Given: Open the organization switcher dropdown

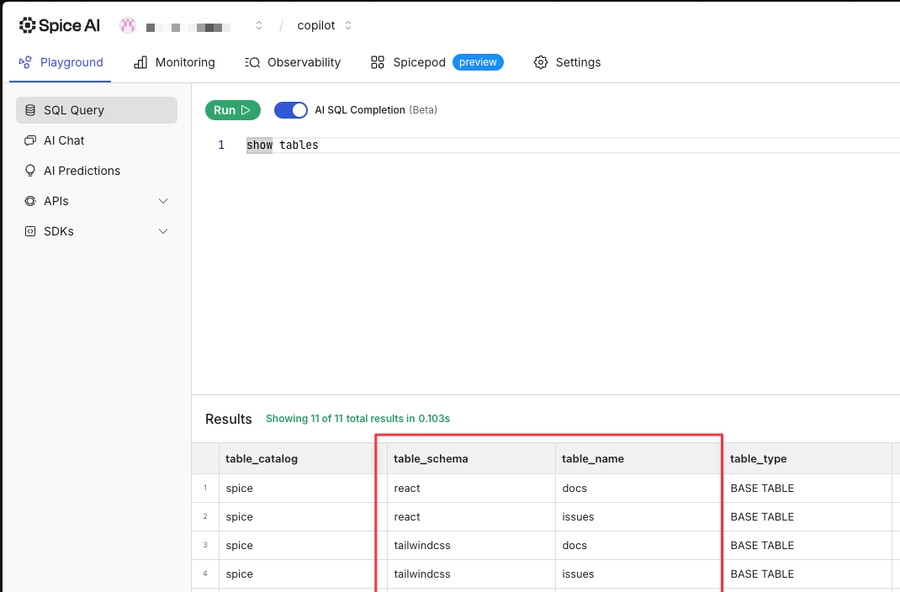Looking at the screenshot, I should (x=259, y=25).
